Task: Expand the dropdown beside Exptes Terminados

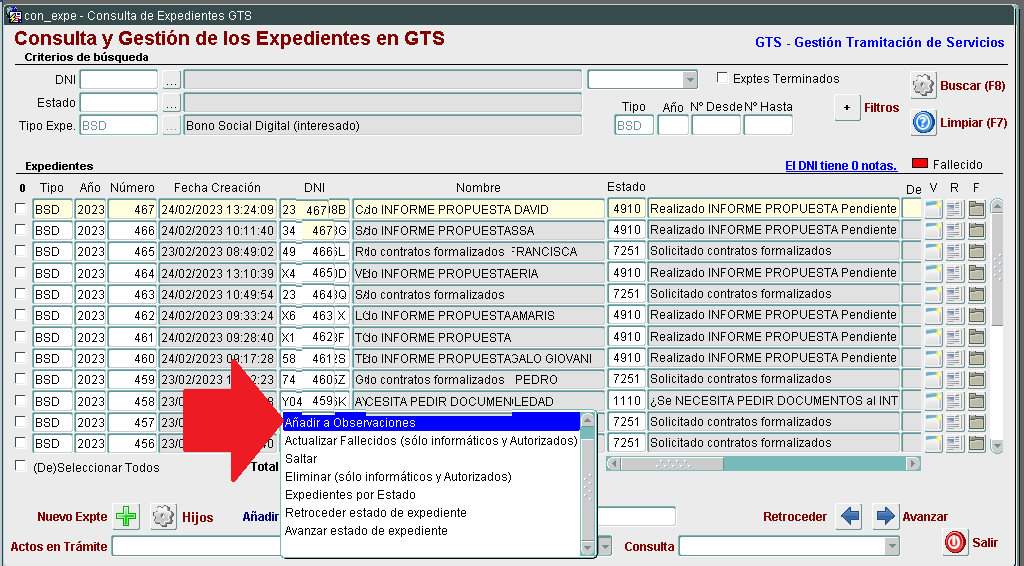Action: coord(689,80)
